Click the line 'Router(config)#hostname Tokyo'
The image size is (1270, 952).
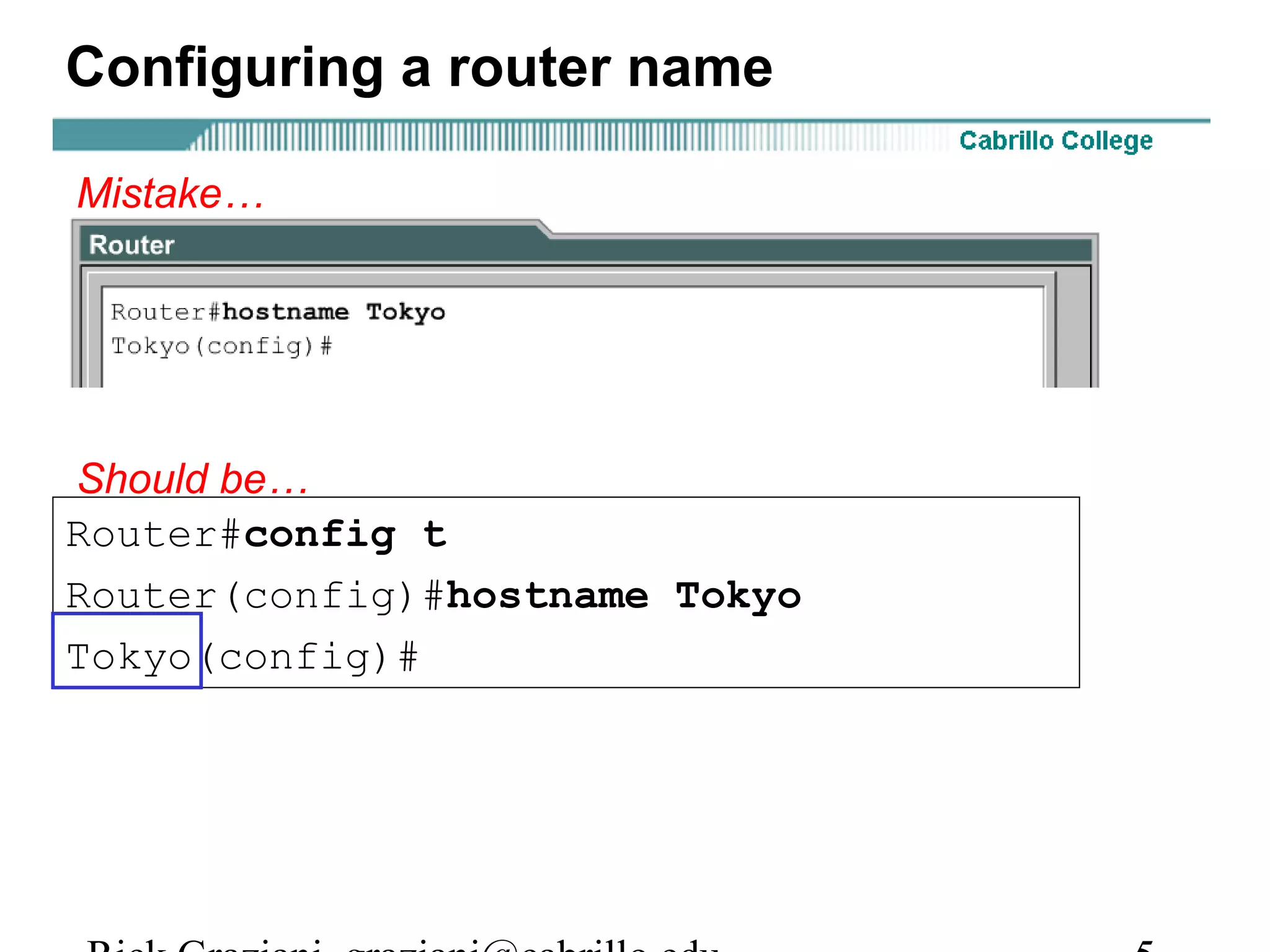[x=433, y=596]
